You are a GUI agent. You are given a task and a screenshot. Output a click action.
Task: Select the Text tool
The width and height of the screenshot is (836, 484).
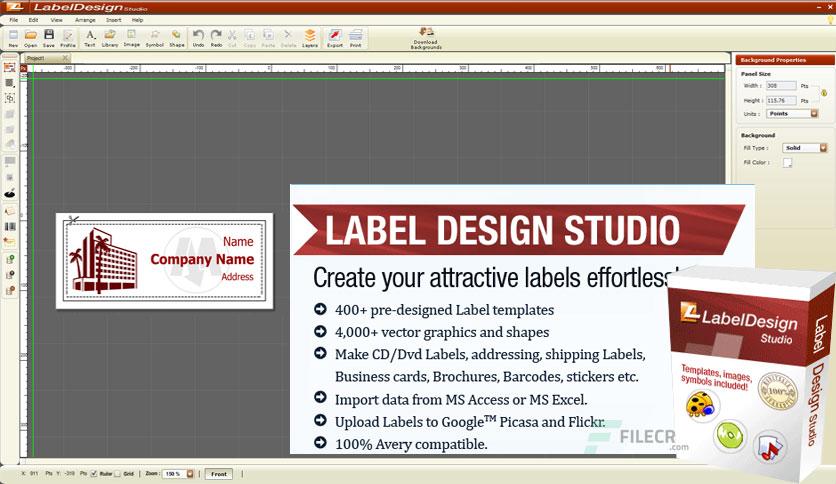pyautogui.click(x=90, y=38)
